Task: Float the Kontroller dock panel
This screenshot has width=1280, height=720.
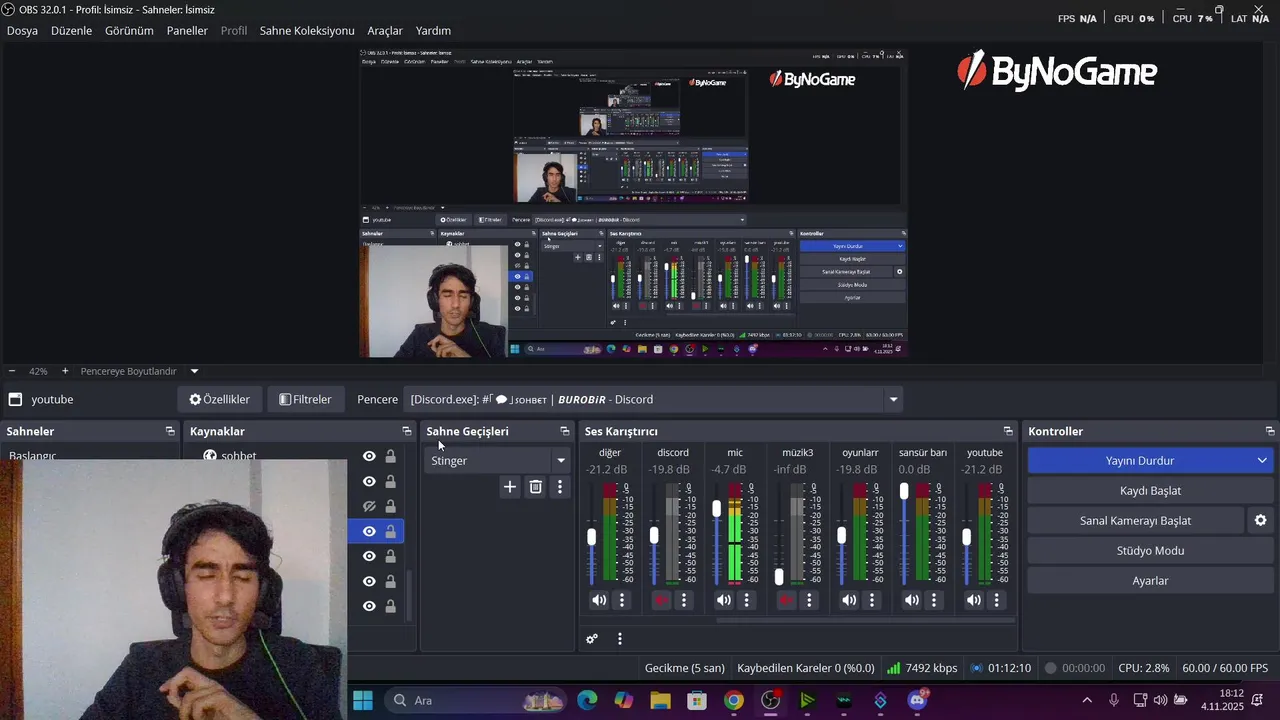Action: tap(1270, 431)
